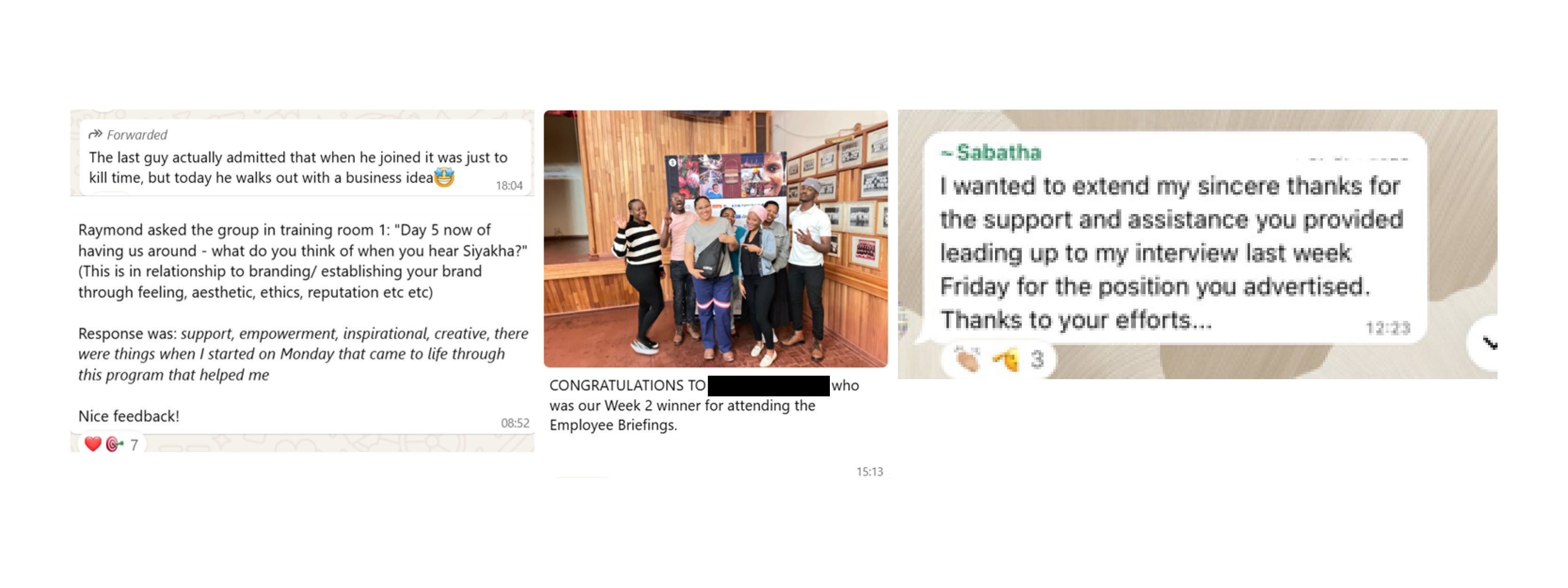Click the dart target reaction emoji
This screenshot has width=1568, height=588.
pyautogui.click(x=114, y=445)
